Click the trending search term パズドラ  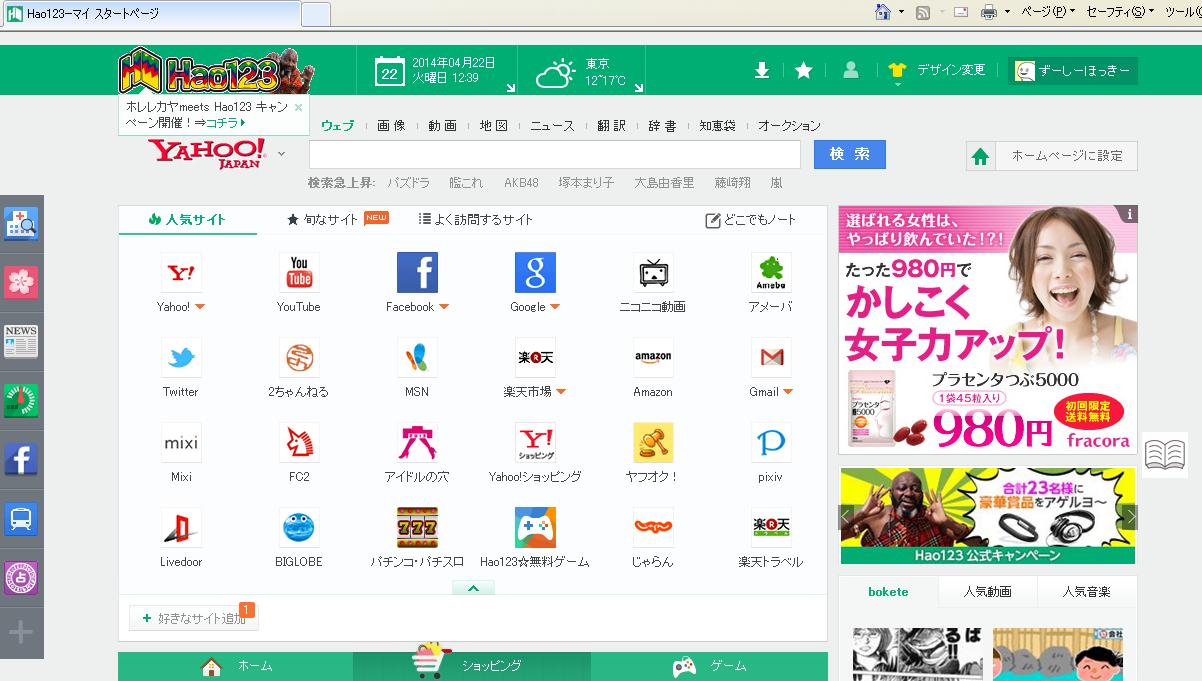[x=409, y=183]
